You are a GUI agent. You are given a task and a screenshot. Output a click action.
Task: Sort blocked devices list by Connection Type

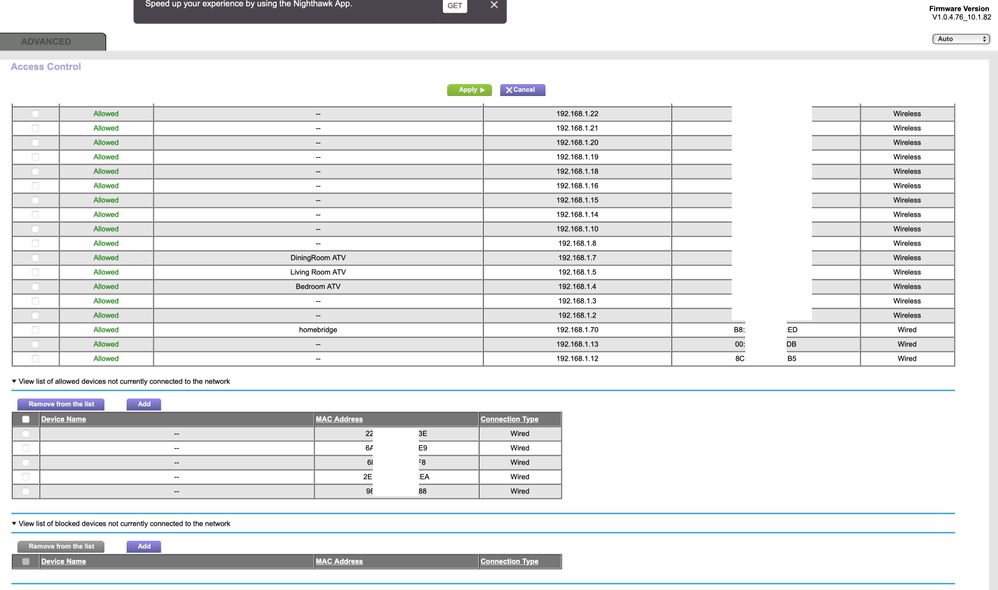509,562
